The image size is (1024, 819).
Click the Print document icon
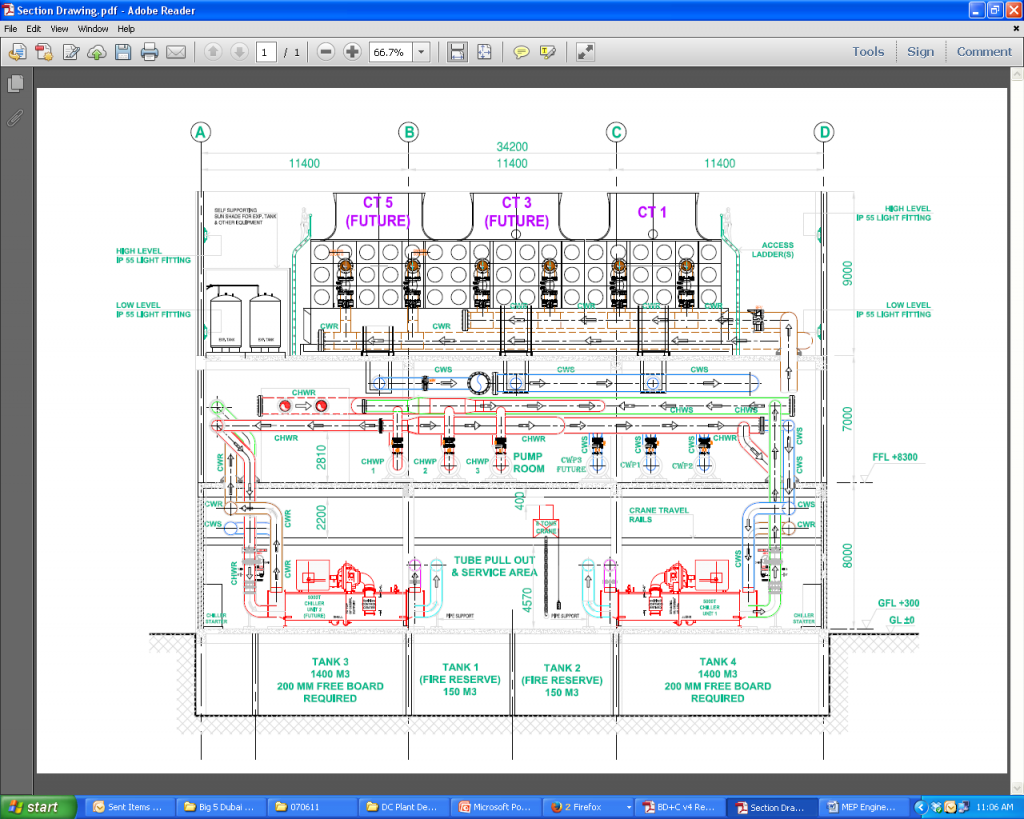[149, 52]
